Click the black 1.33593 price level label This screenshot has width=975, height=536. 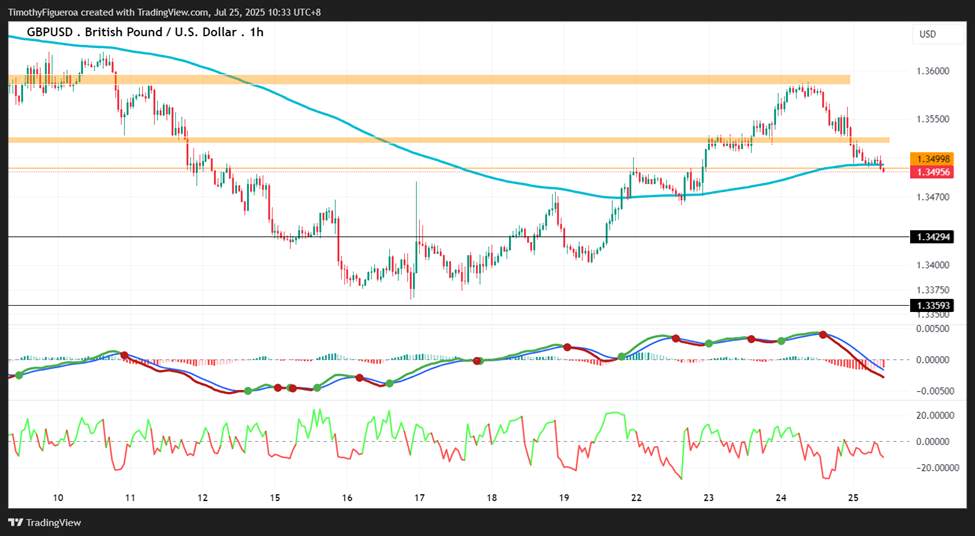pos(933,305)
